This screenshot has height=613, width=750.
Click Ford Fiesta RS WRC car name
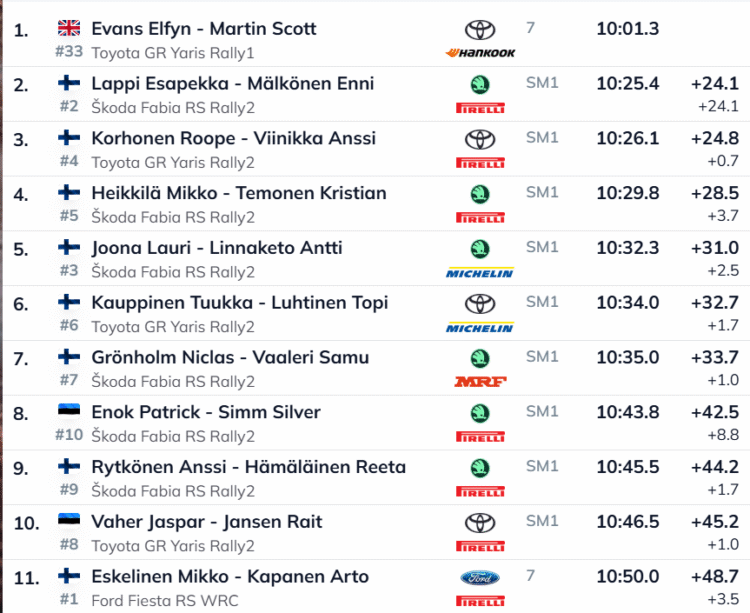coord(165,600)
